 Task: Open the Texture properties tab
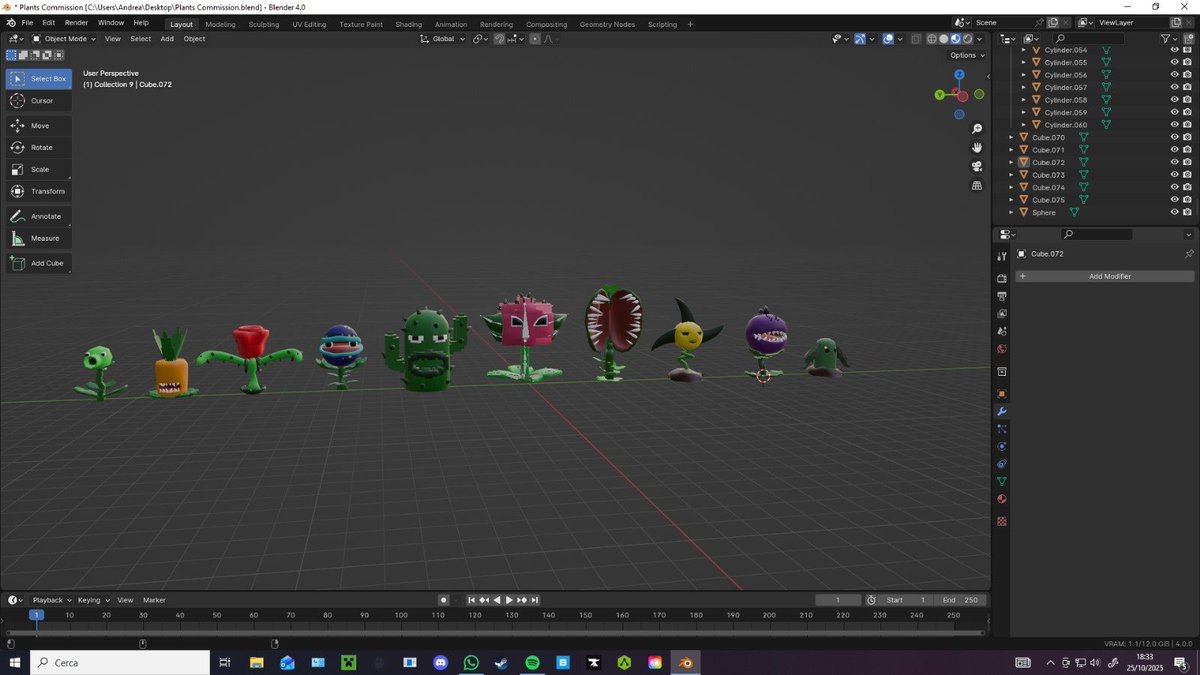[x=1001, y=521]
